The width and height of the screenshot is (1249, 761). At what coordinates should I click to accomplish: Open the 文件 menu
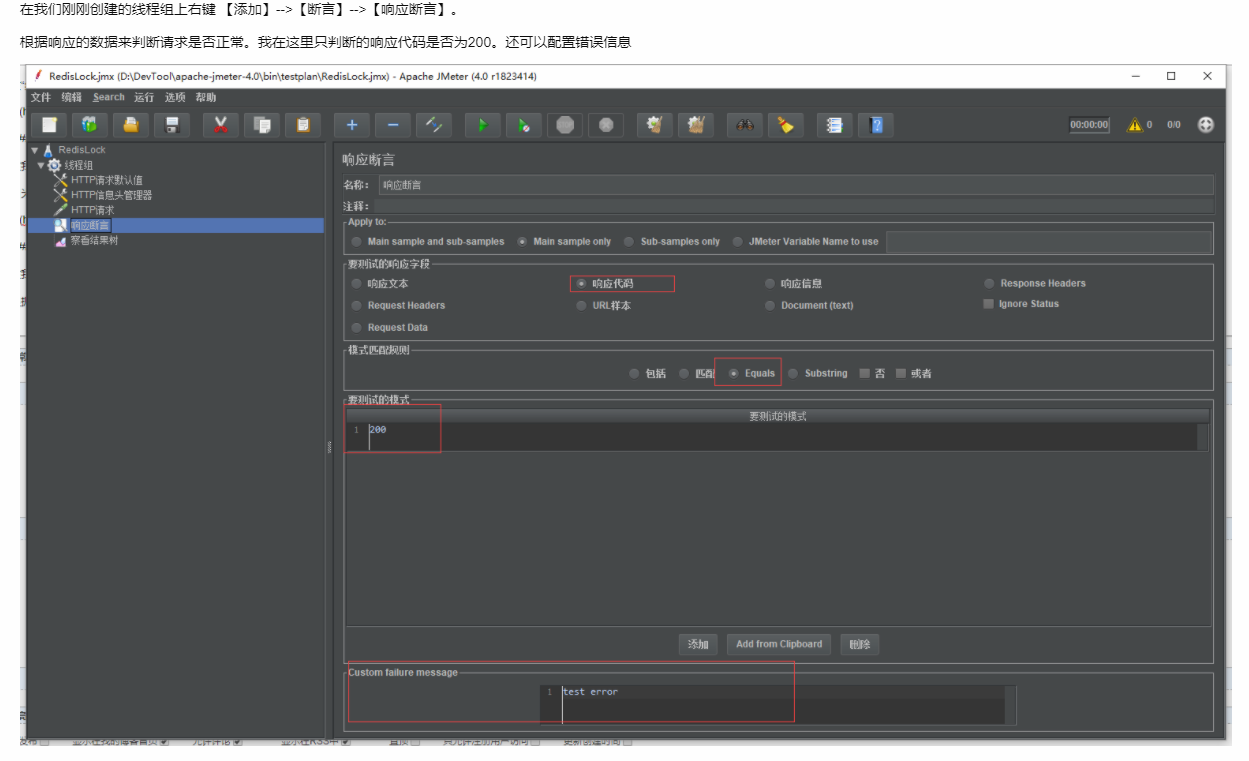tap(40, 97)
